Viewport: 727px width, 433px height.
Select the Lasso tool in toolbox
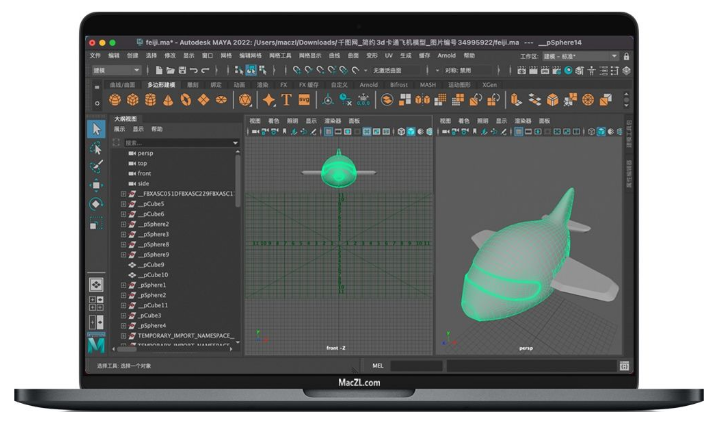tap(96, 148)
